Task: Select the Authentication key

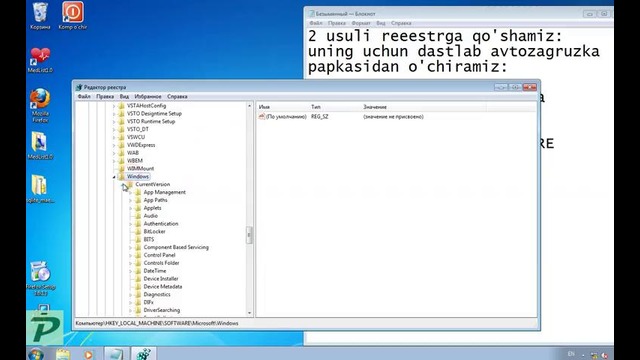Action: tap(161, 224)
